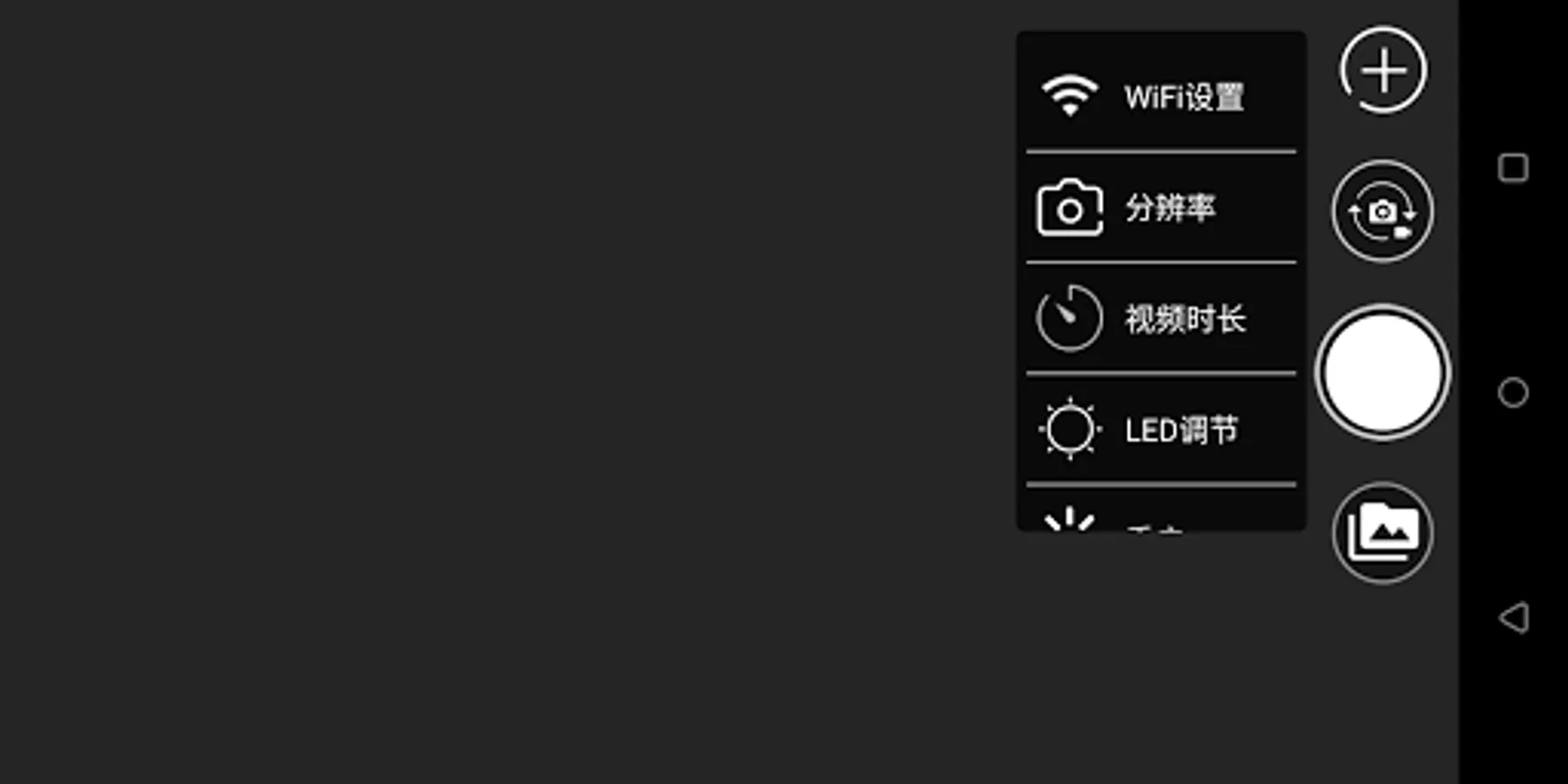Tap Android recent apps square button
The image size is (1568, 784).
(x=1513, y=167)
